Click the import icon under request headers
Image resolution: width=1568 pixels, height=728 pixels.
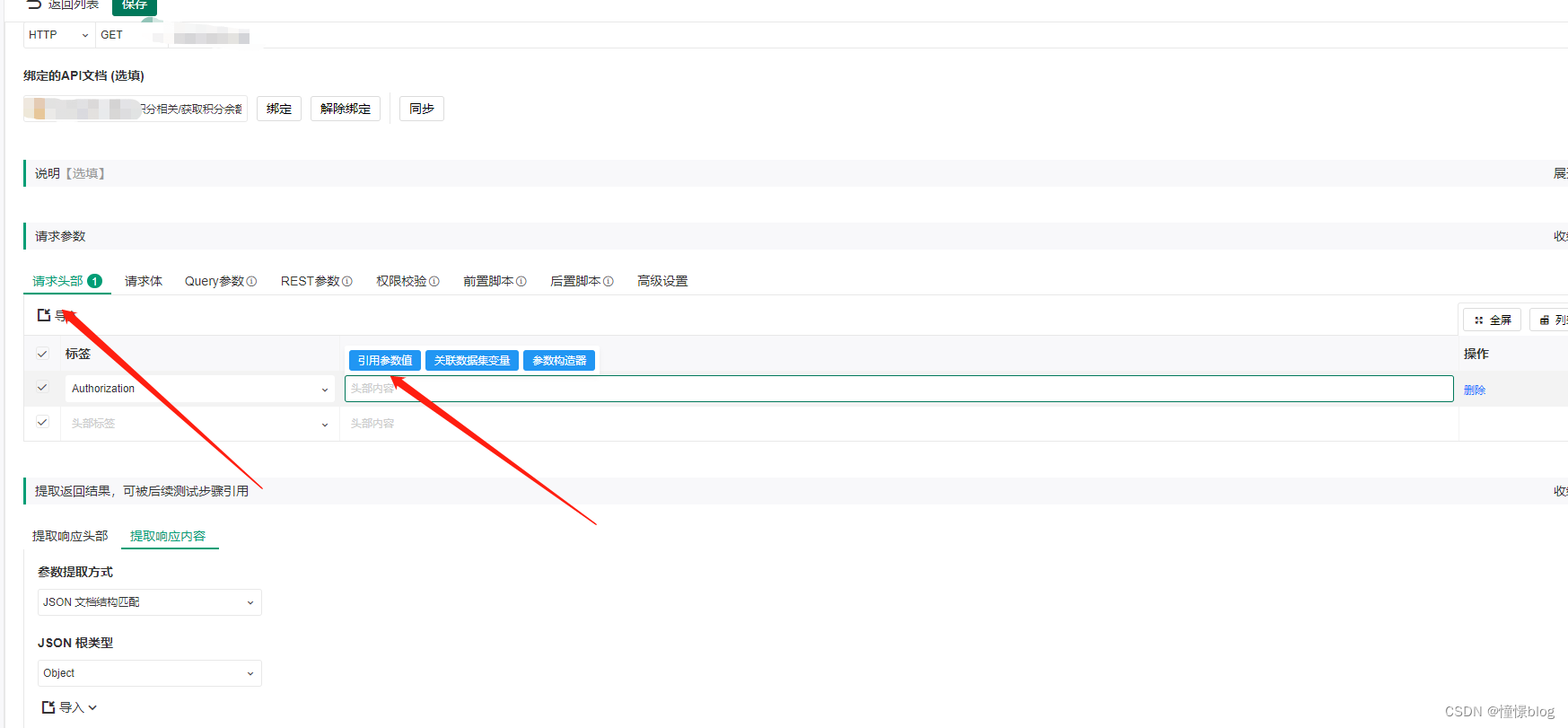(x=44, y=315)
